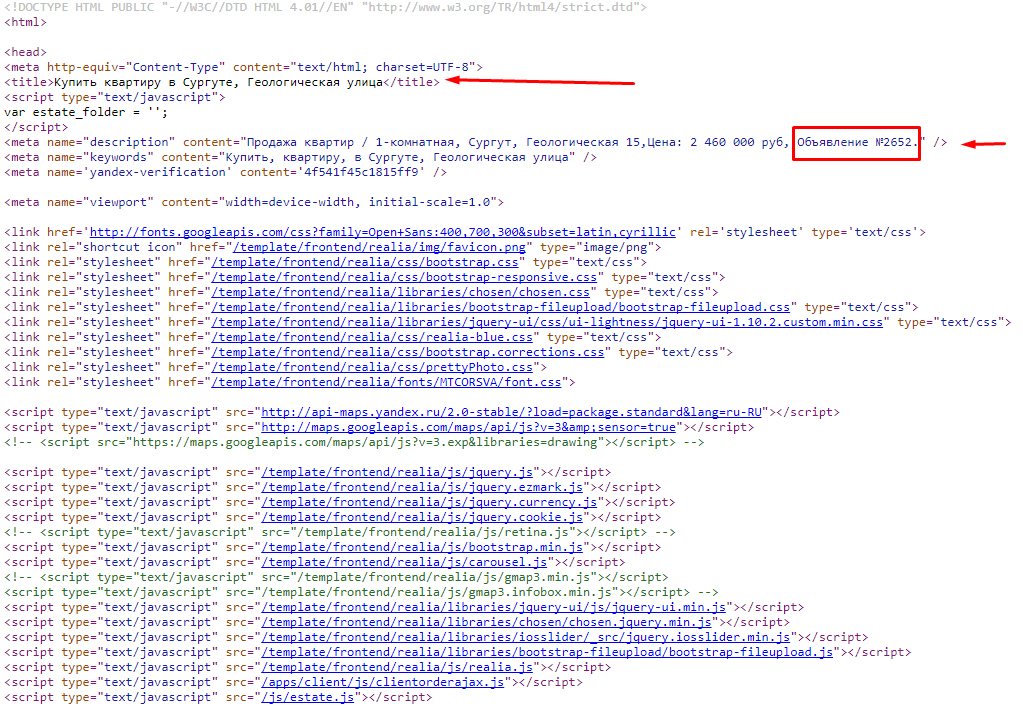Click the highlighted Объявление №2652 text
This screenshot has width=1023, height=707.
coord(856,143)
